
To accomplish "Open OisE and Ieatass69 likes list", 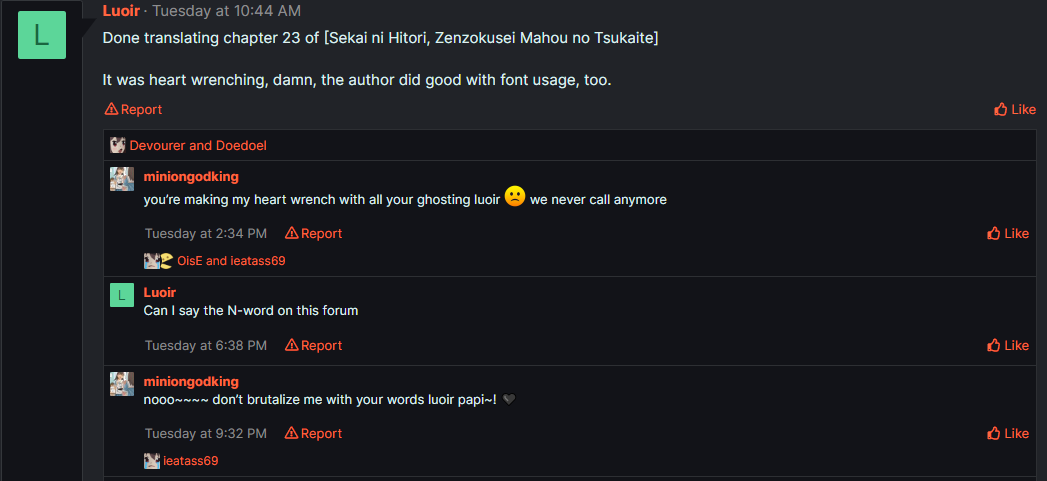I will pos(231,261).
